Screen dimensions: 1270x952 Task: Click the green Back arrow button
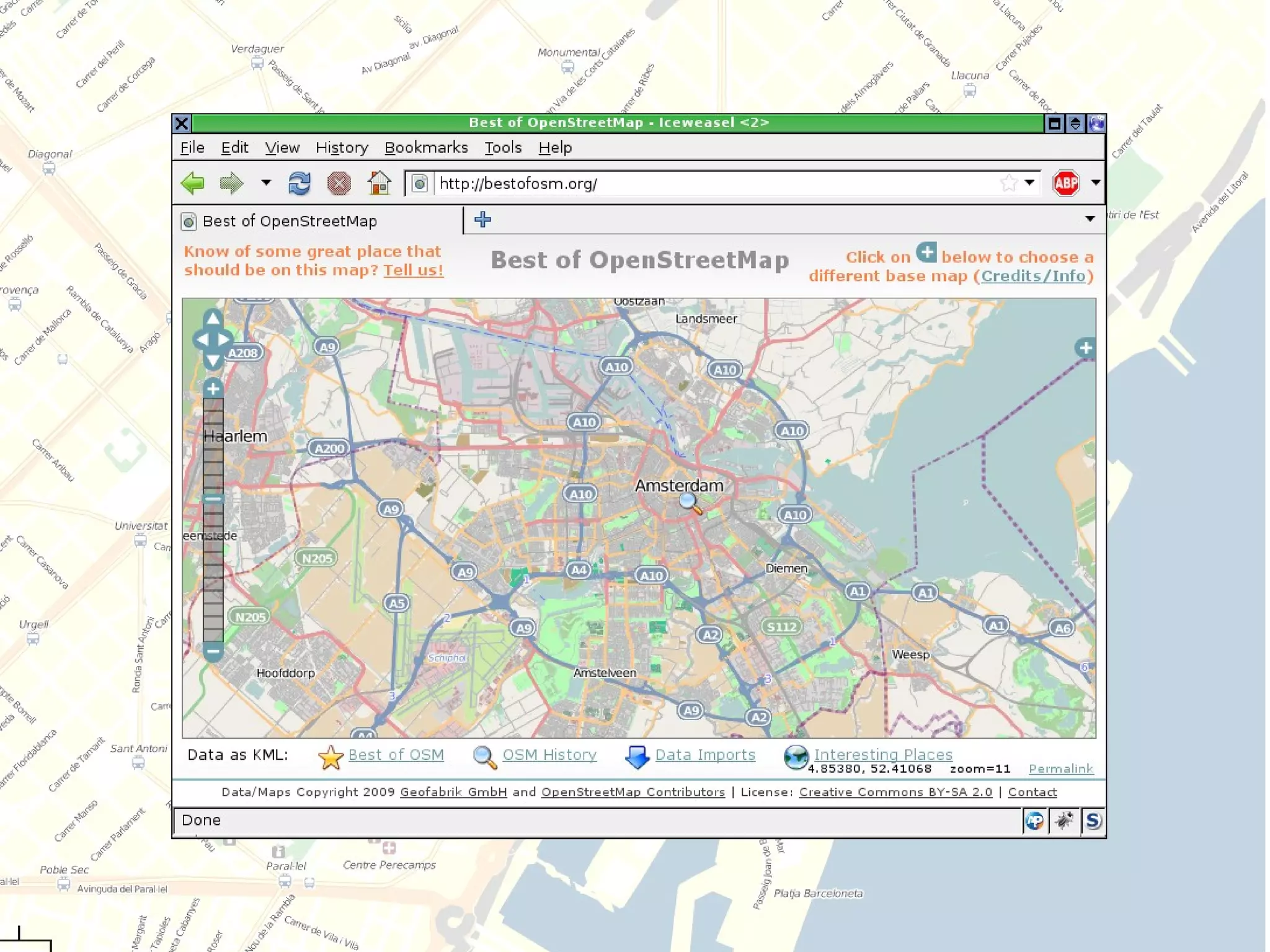click(x=193, y=184)
